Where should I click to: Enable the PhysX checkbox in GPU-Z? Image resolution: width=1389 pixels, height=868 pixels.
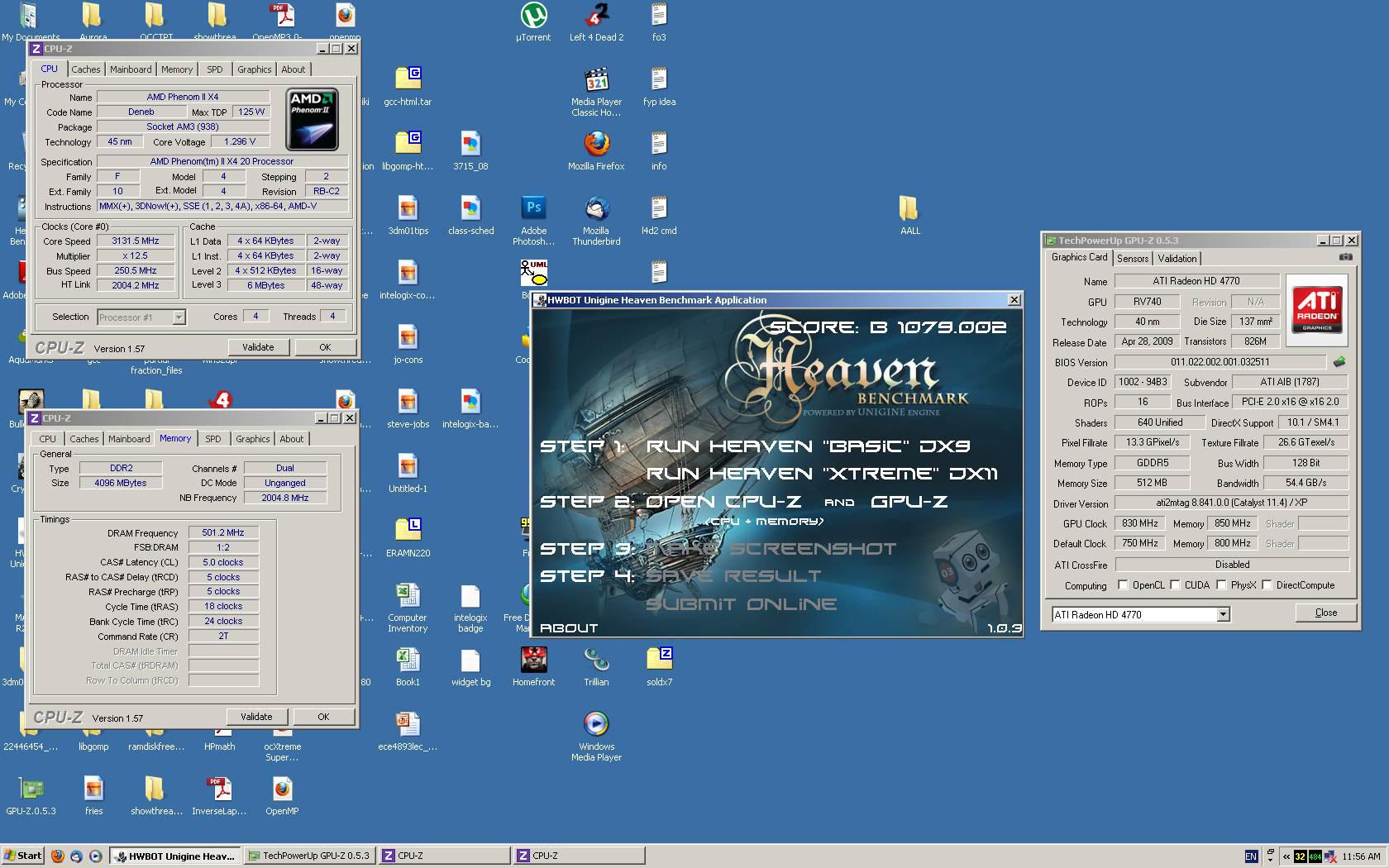(1221, 585)
